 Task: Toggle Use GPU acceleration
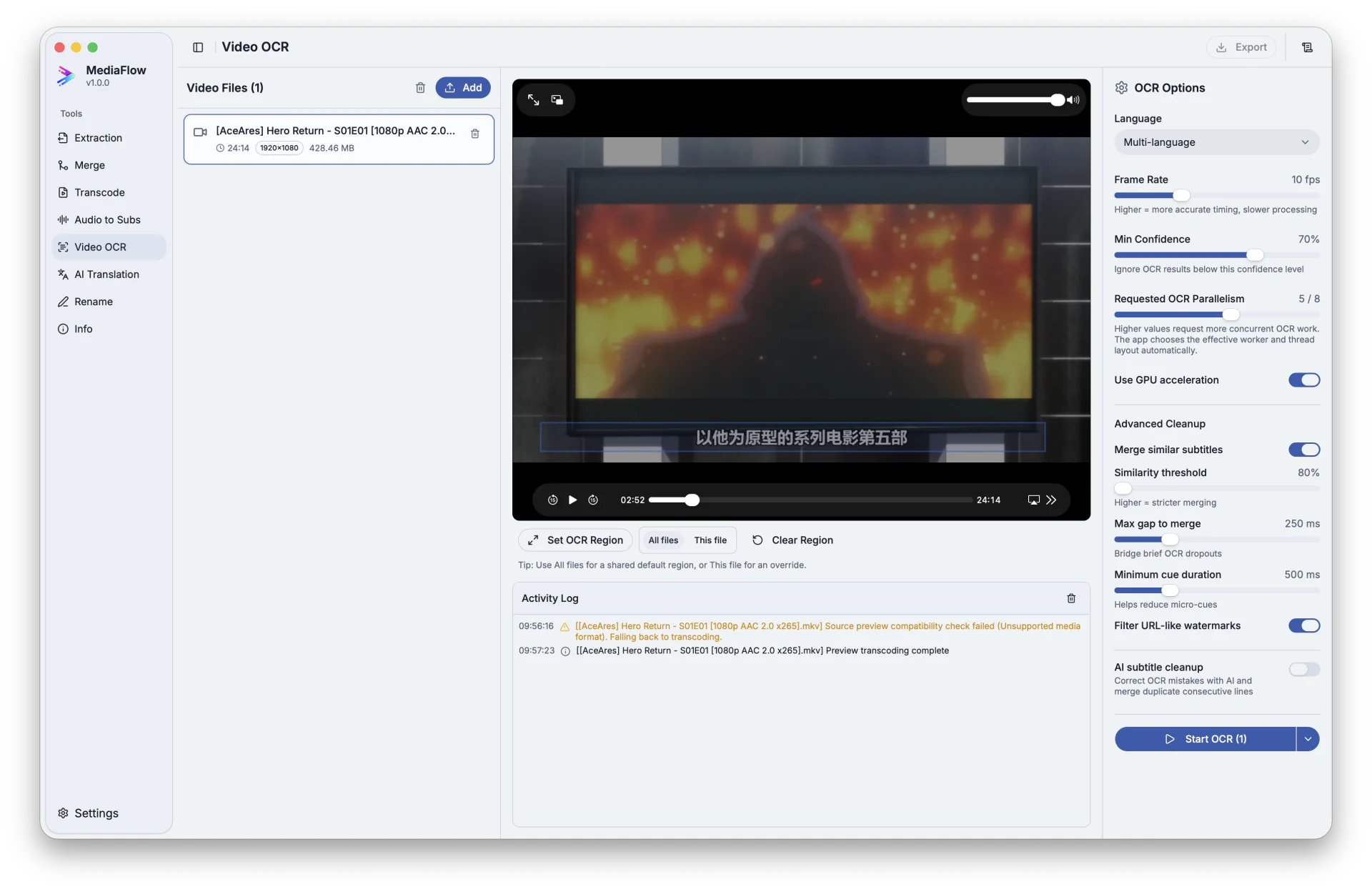tap(1304, 380)
